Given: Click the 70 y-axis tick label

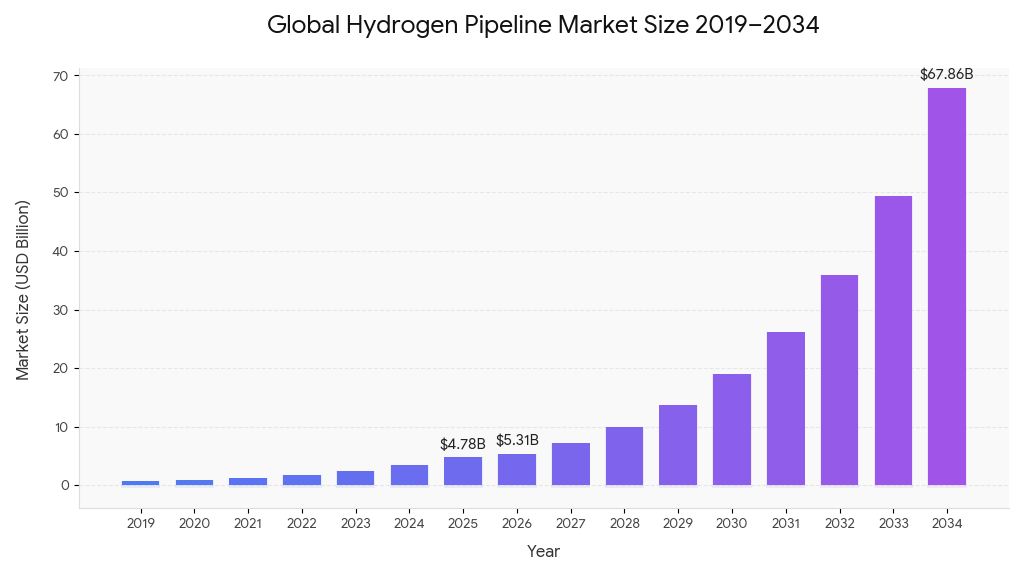Looking at the screenshot, I should click(x=60, y=76).
